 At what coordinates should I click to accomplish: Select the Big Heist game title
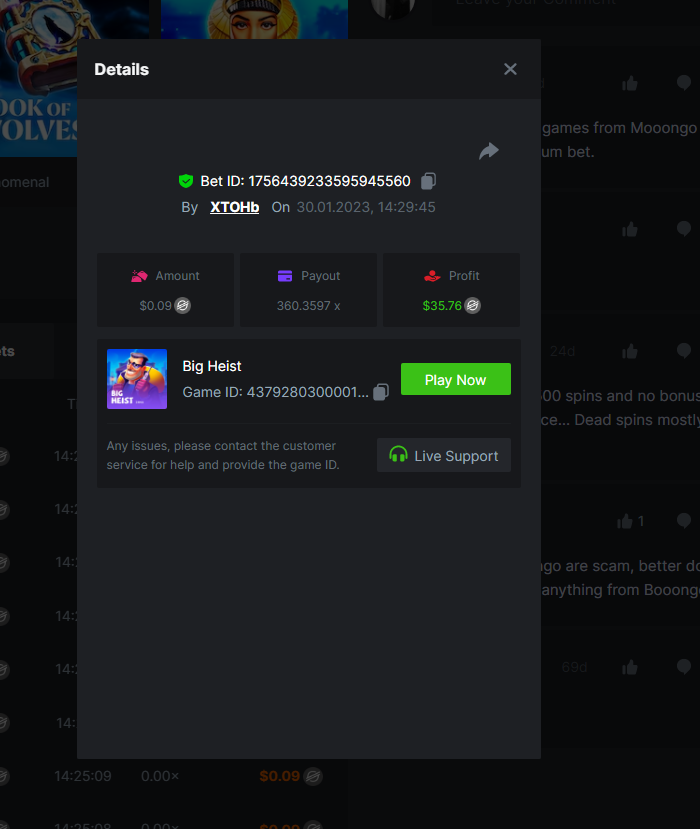click(x=212, y=366)
